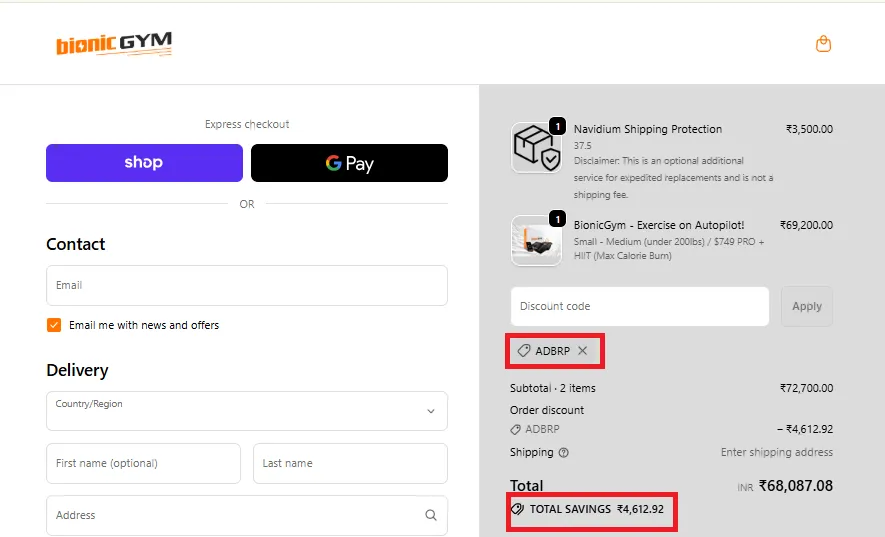
Task: Remove the ADBRP discount code
Action: point(583,351)
